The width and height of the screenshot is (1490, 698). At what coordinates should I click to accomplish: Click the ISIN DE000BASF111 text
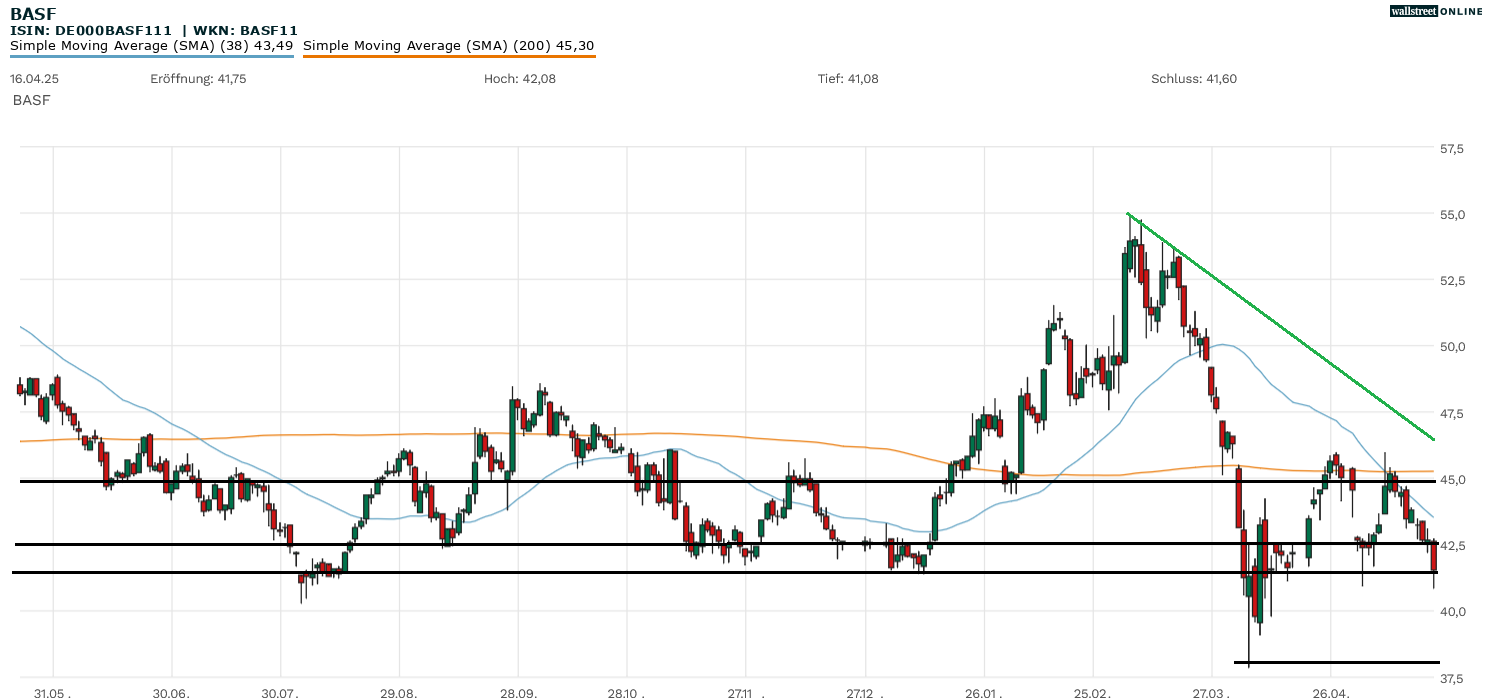[x=91, y=31]
